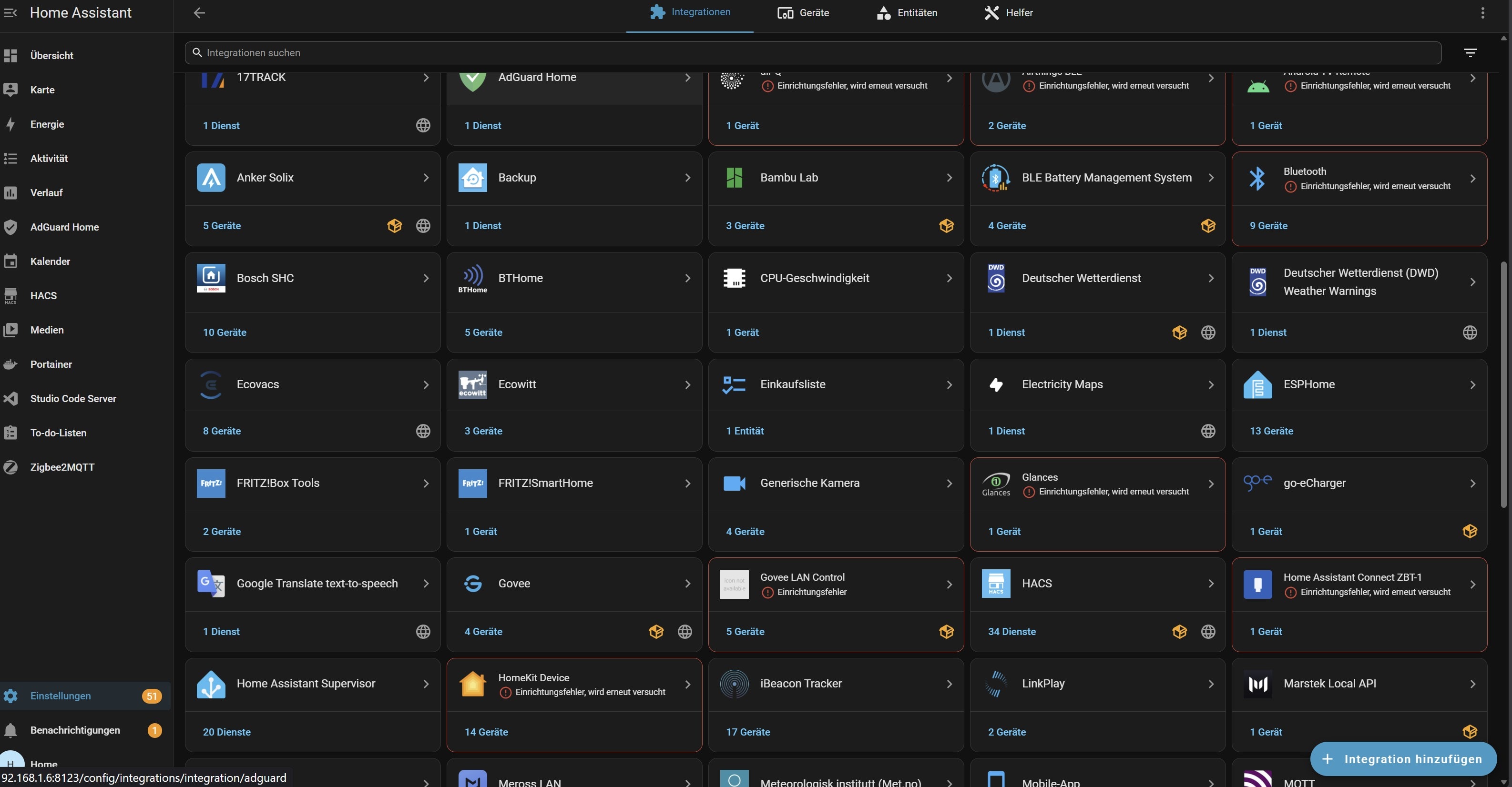Focus the Integrationen suchen search field
This screenshot has width=1512, height=787.
[x=813, y=53]
